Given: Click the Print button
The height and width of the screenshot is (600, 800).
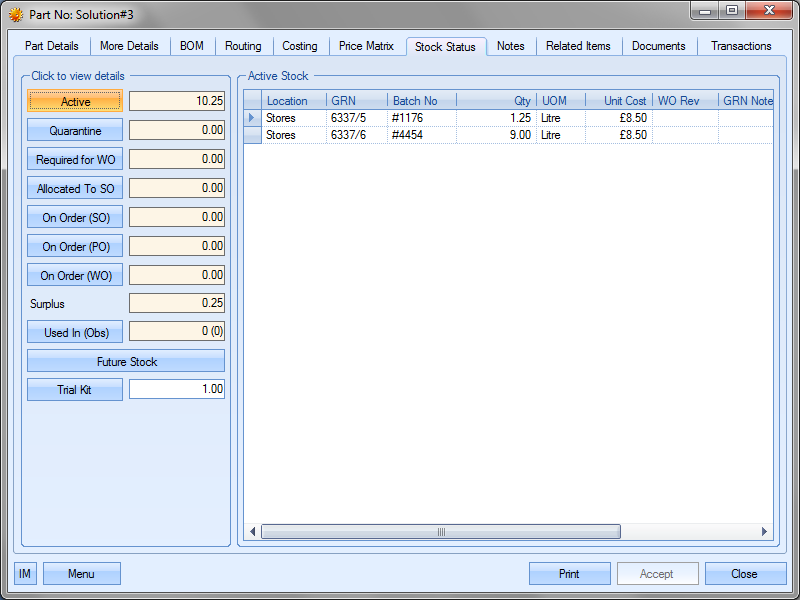Looking at the screenshot, I should 569,574.
